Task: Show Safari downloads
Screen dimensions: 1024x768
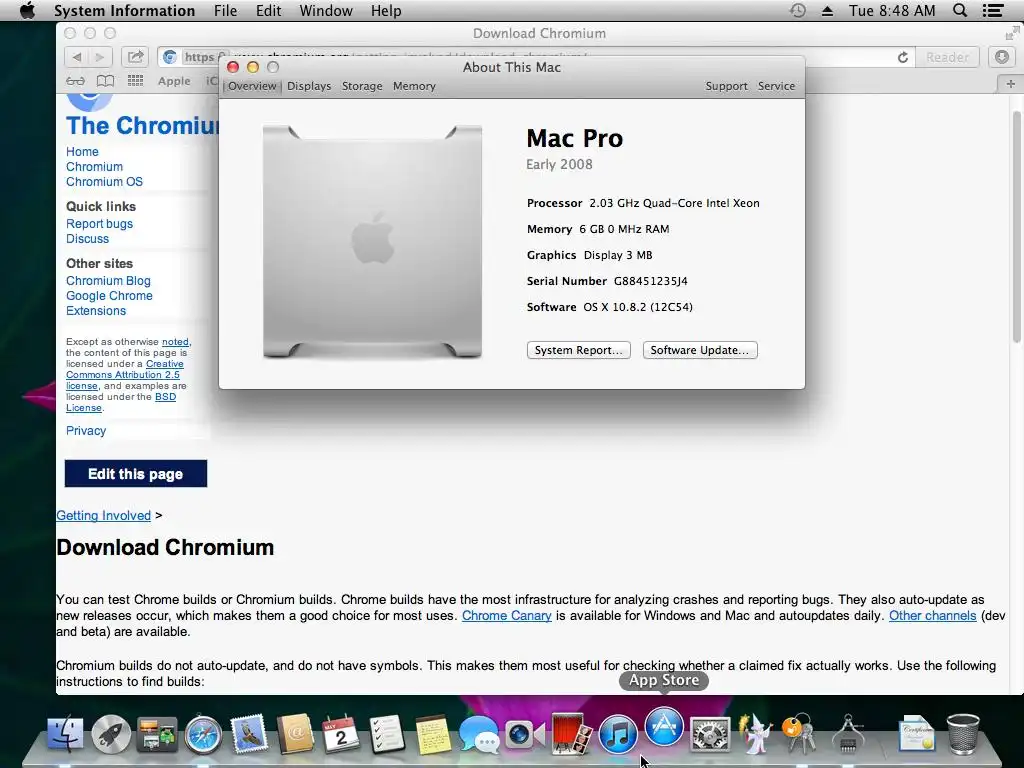Action: coord(1002,57)
